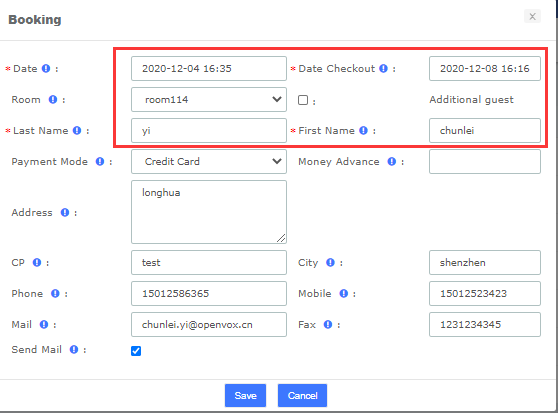Image resolution: width=558 pixels, height=413 pixels.
Task: Click the Fax info icon
Action: click(x=328, y=324)
